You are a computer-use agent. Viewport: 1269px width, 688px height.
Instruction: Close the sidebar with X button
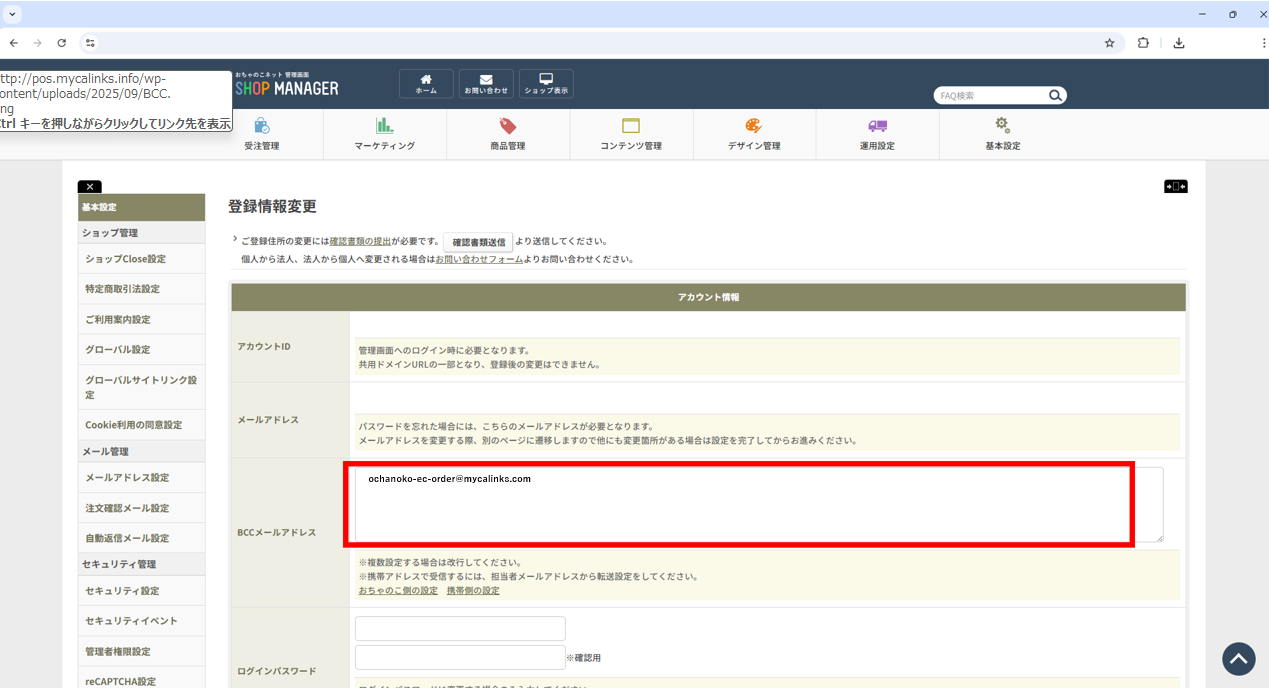pyautogui.click(x=89, y=187)
